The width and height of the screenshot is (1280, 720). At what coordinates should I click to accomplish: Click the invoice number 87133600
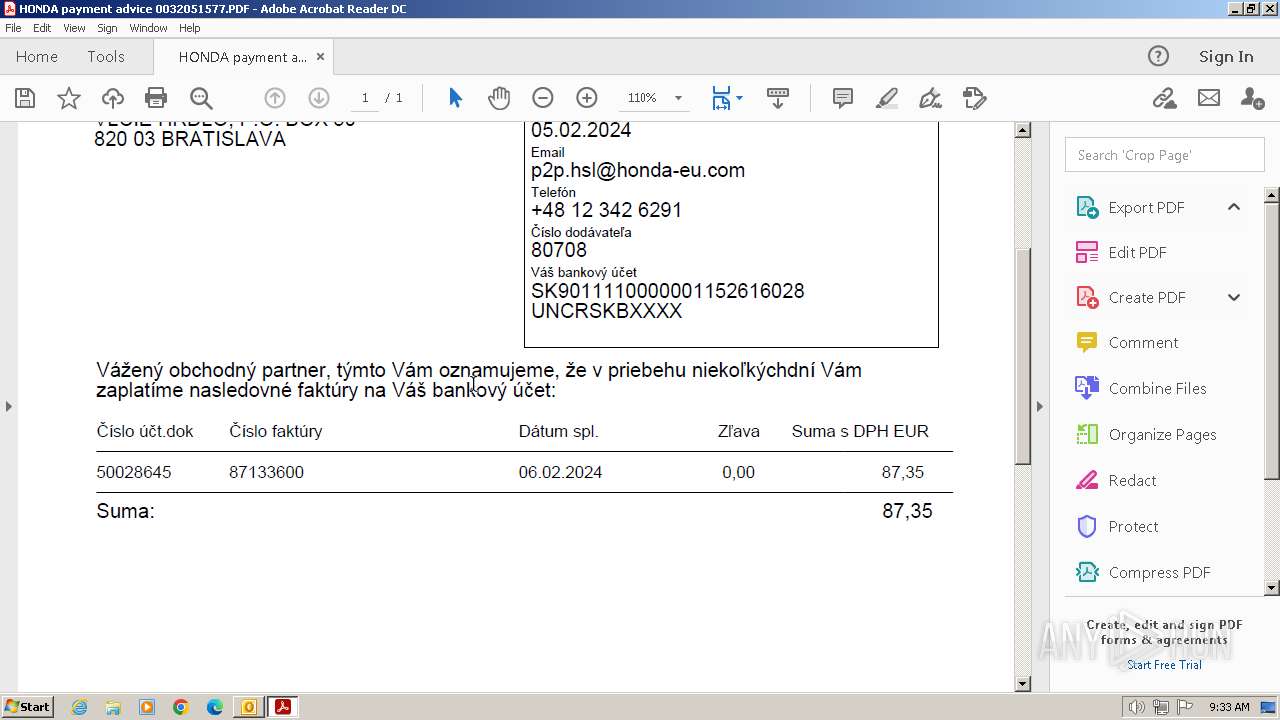point(266,472)
